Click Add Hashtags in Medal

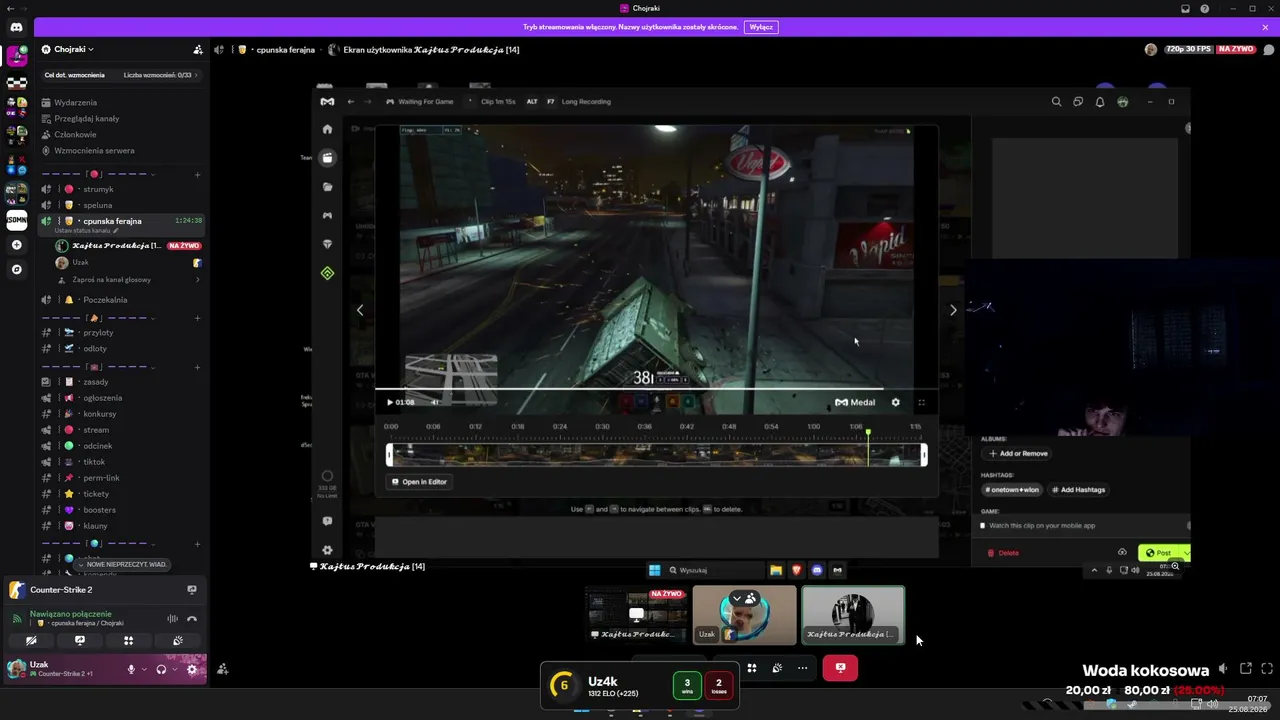1077,489
